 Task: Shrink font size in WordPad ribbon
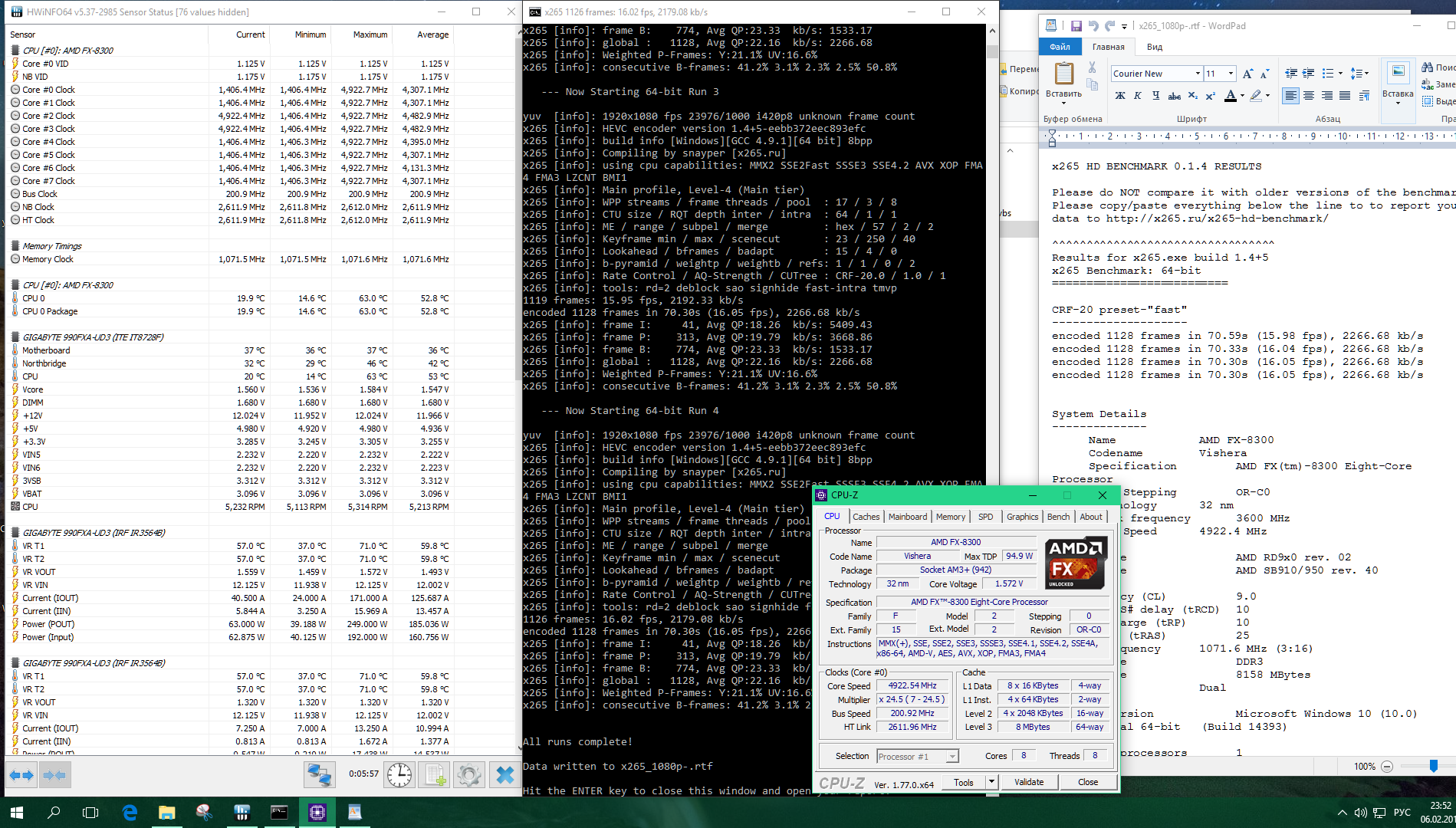1264,74
